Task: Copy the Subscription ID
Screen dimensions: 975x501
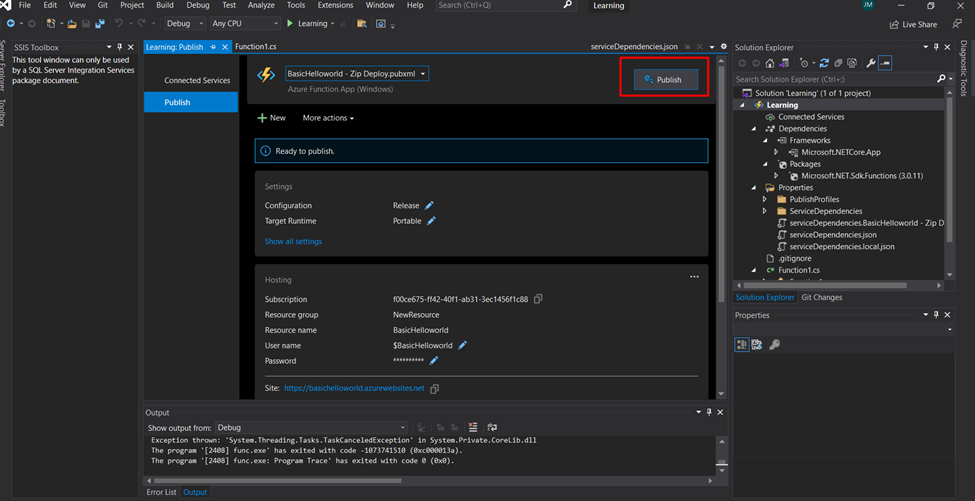Action: point(538,299)
